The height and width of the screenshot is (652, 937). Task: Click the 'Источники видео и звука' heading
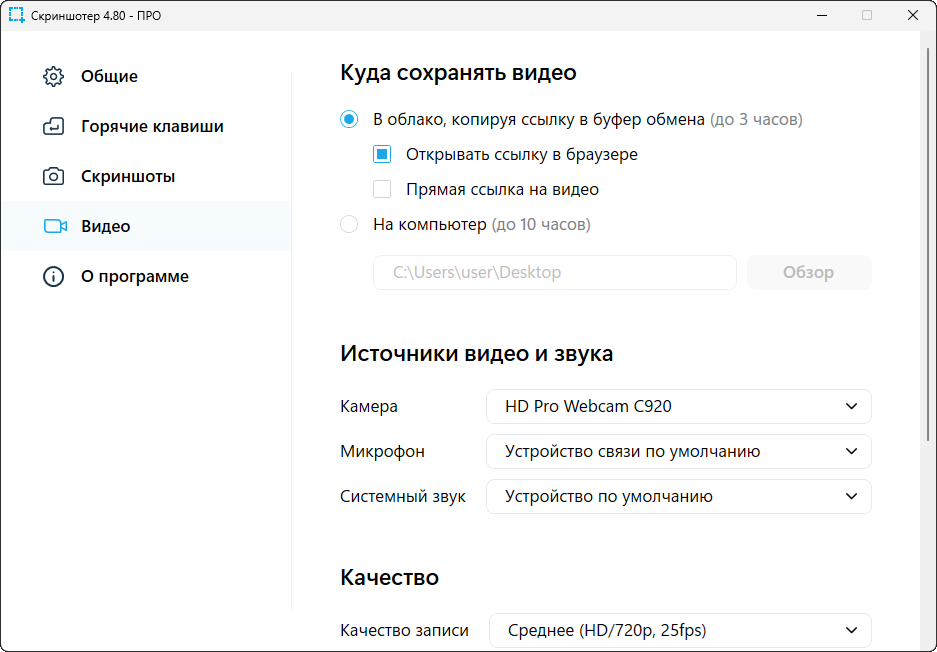click(476, 353)
